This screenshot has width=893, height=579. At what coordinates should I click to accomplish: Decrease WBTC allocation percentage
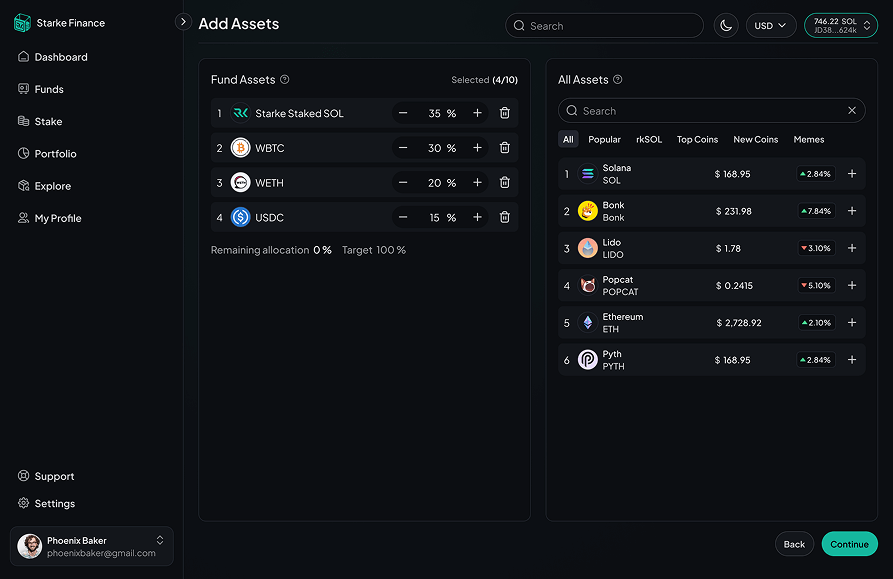(403, 148)
